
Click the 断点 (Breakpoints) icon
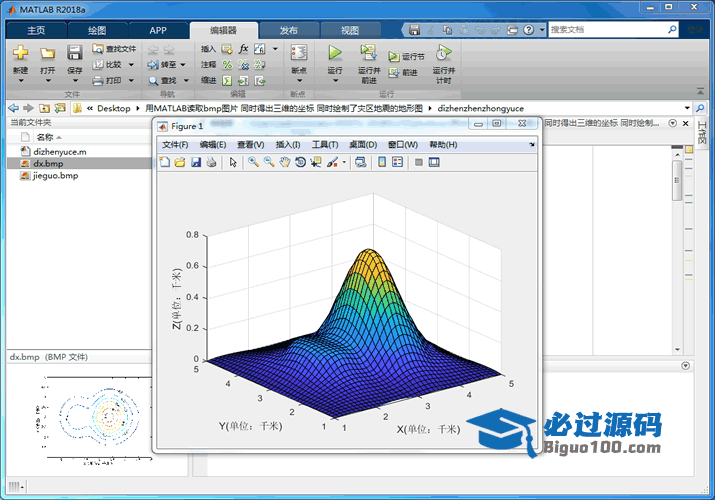(x=299, y=52)
